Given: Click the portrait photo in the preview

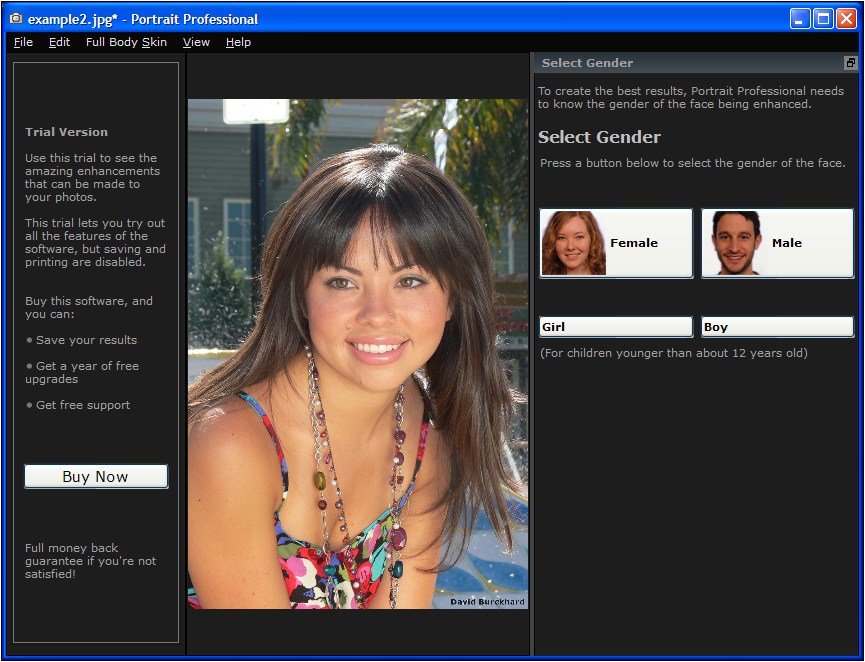Looking at the screenshot, I should pos(357,354).
